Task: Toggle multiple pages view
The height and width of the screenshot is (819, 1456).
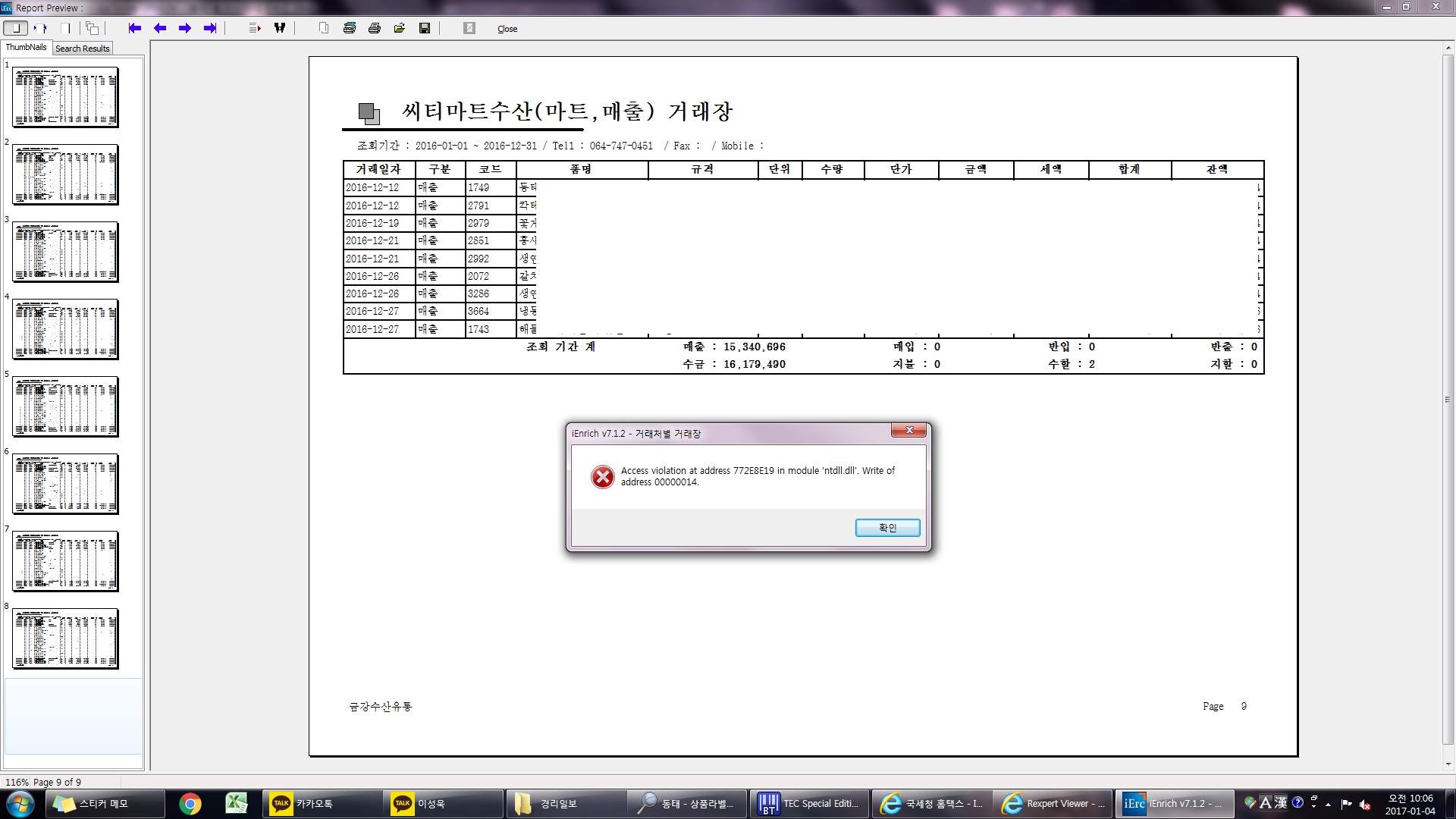Action: [x=92, y=28]
